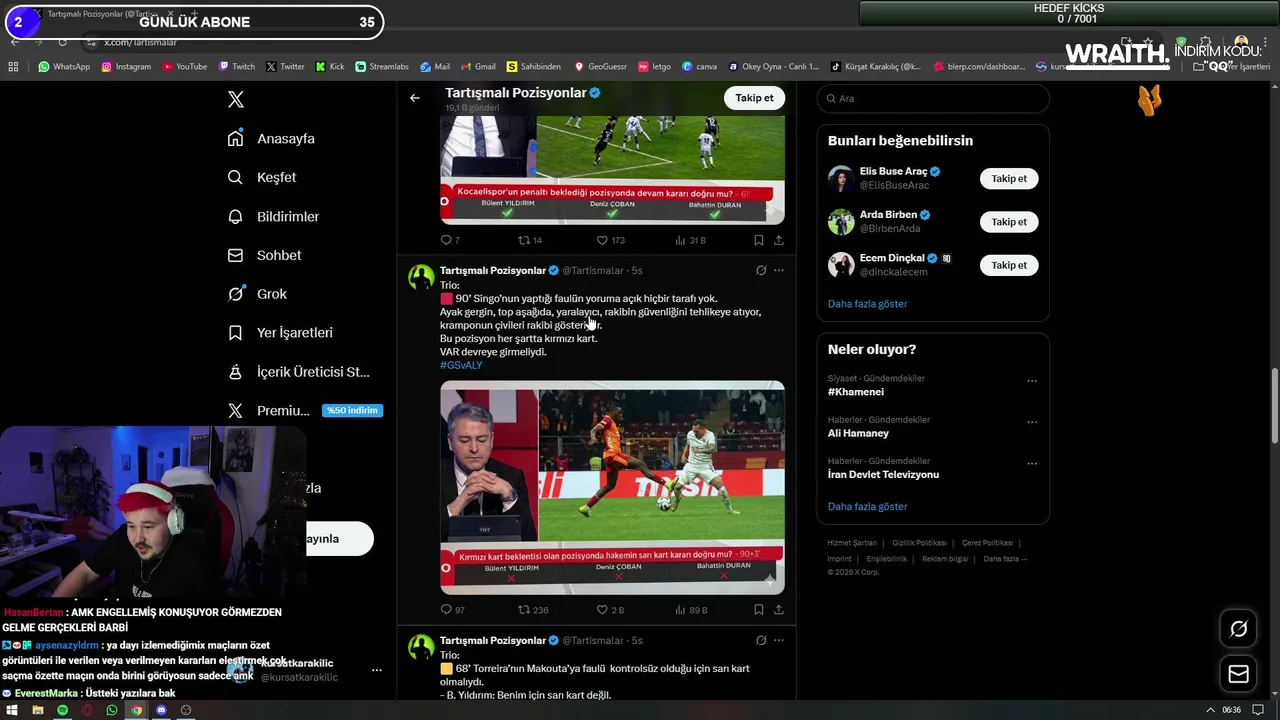Repost the tweet with 236 reposts
Screen dimensions: 1280x720
click(x=533, y=610)
